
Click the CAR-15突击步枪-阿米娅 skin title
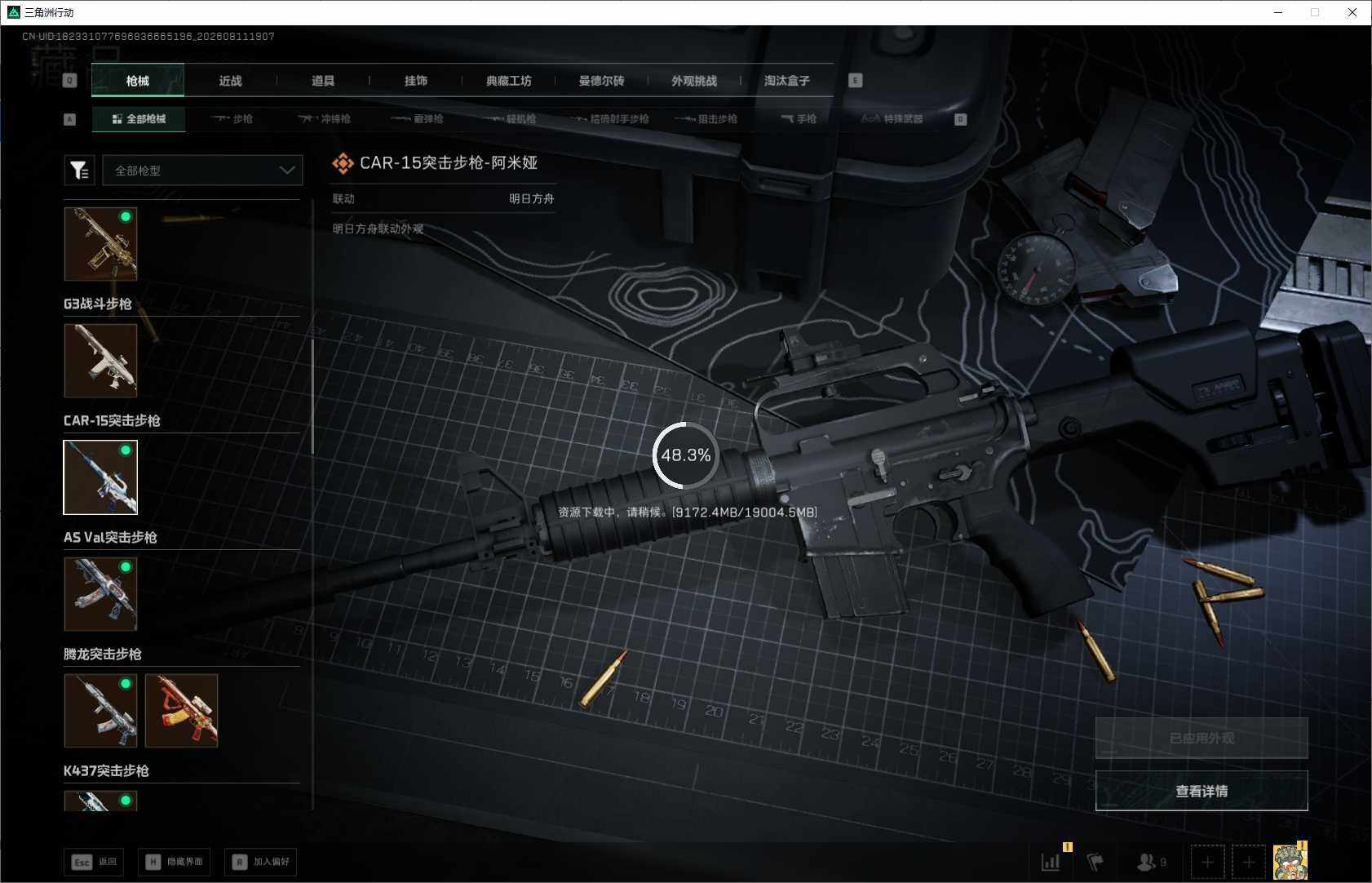coord(449,163)
